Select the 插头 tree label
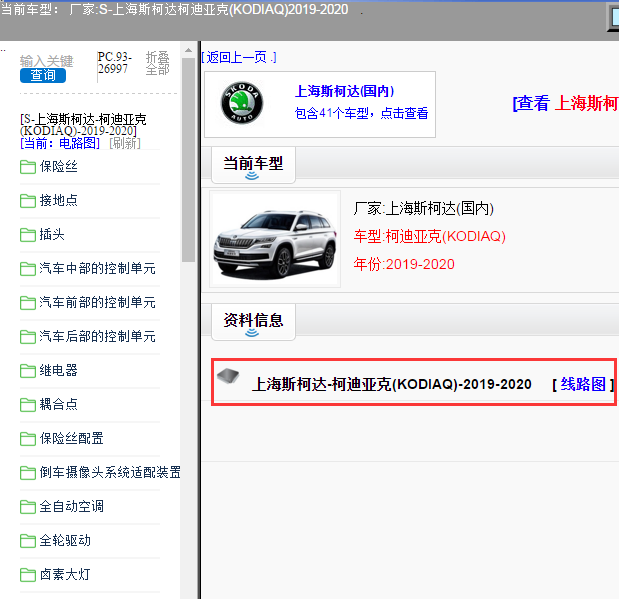The width and height of the screenshot is (619, 599). [52, 235]
